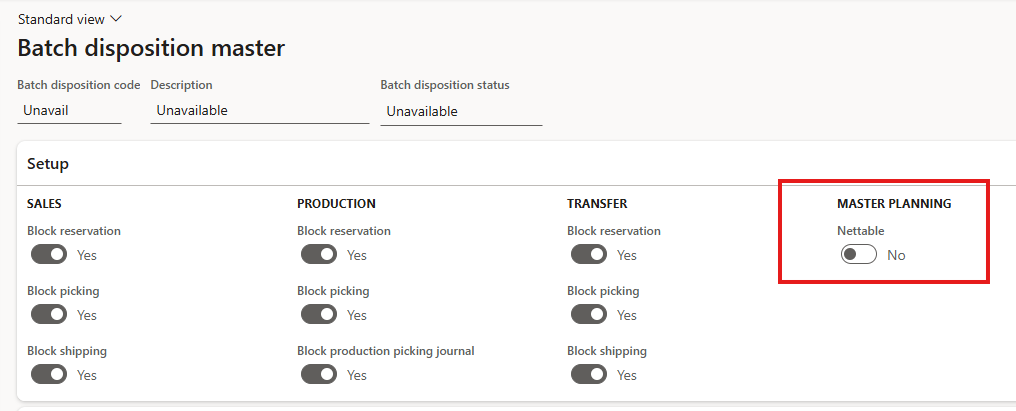1016x411 pixels.
Task: Click the TRANSFER group heading
Action: click(x=597, y=204)
